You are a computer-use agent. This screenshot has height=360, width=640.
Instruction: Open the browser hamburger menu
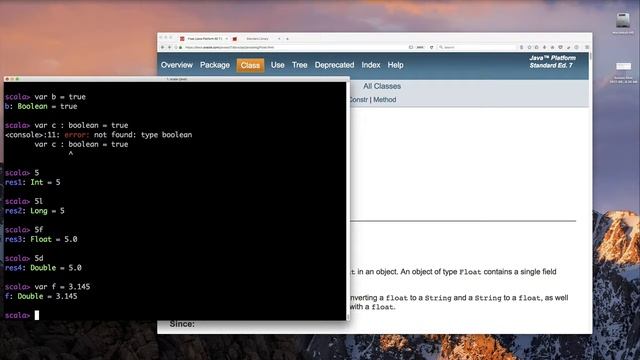pos(587,47)
